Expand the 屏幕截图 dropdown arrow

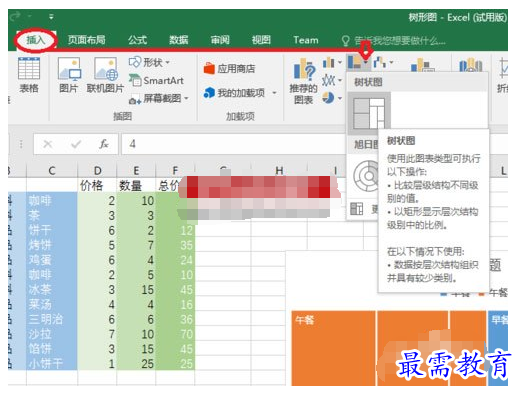[x=186, y=98]
